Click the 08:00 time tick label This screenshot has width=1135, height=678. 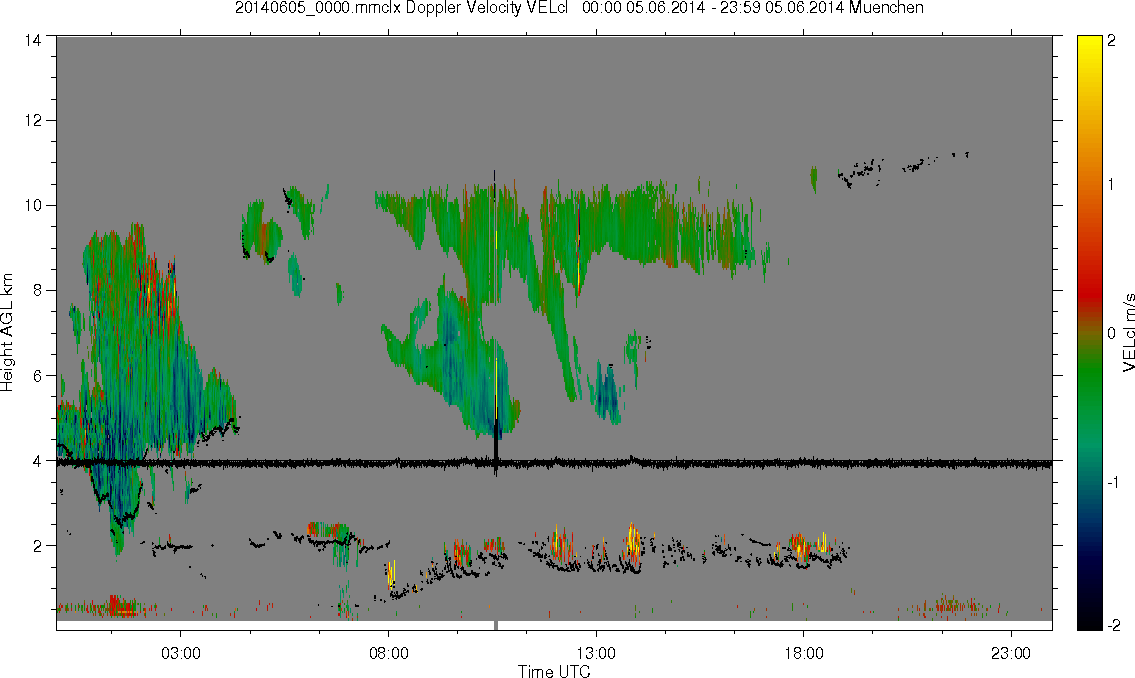click(389, 653)
